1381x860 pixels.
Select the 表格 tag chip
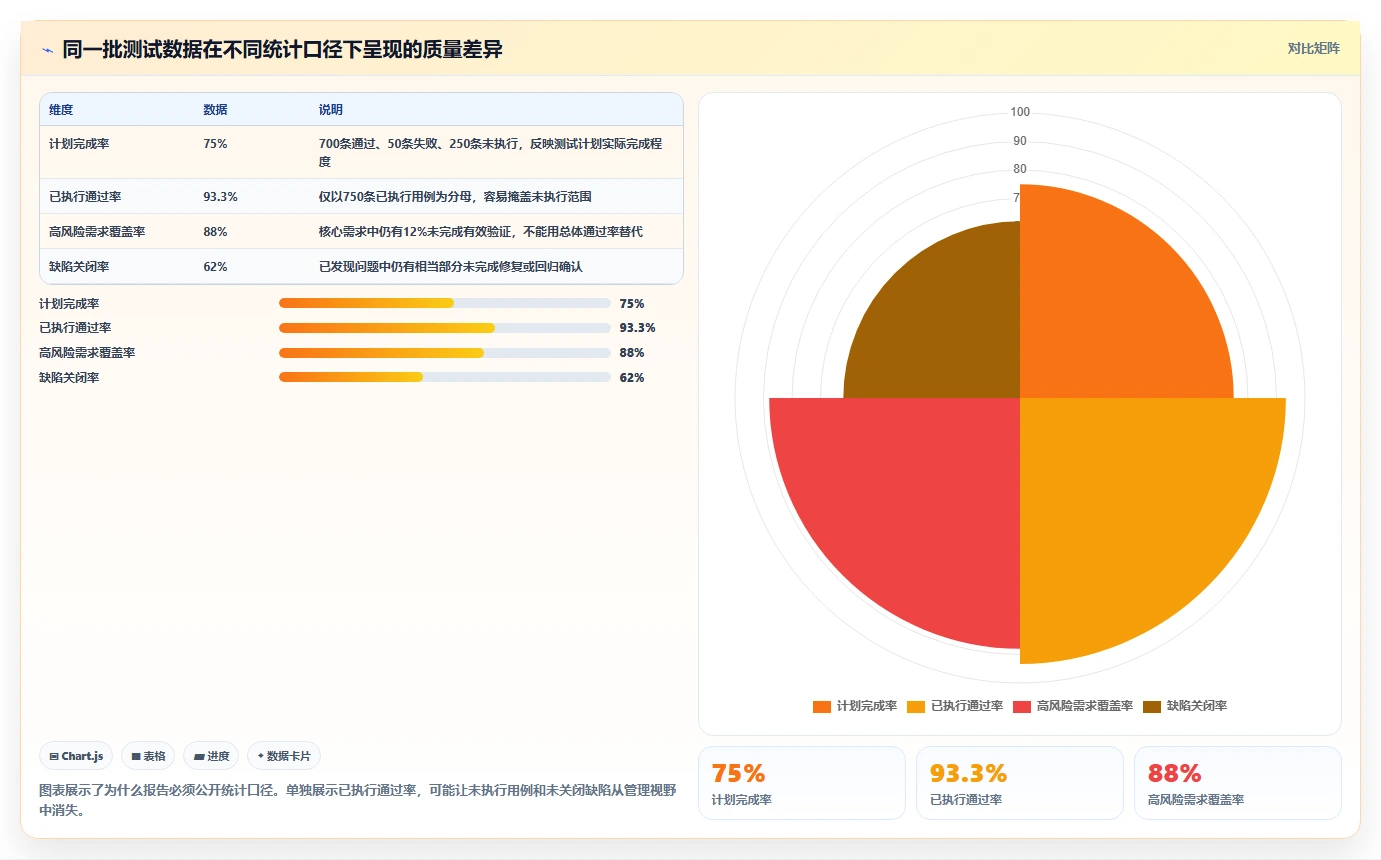point(149,756)
